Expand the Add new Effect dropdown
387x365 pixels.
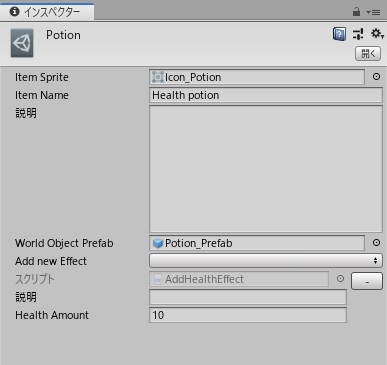pyautogui.click(x=266, y=260)
